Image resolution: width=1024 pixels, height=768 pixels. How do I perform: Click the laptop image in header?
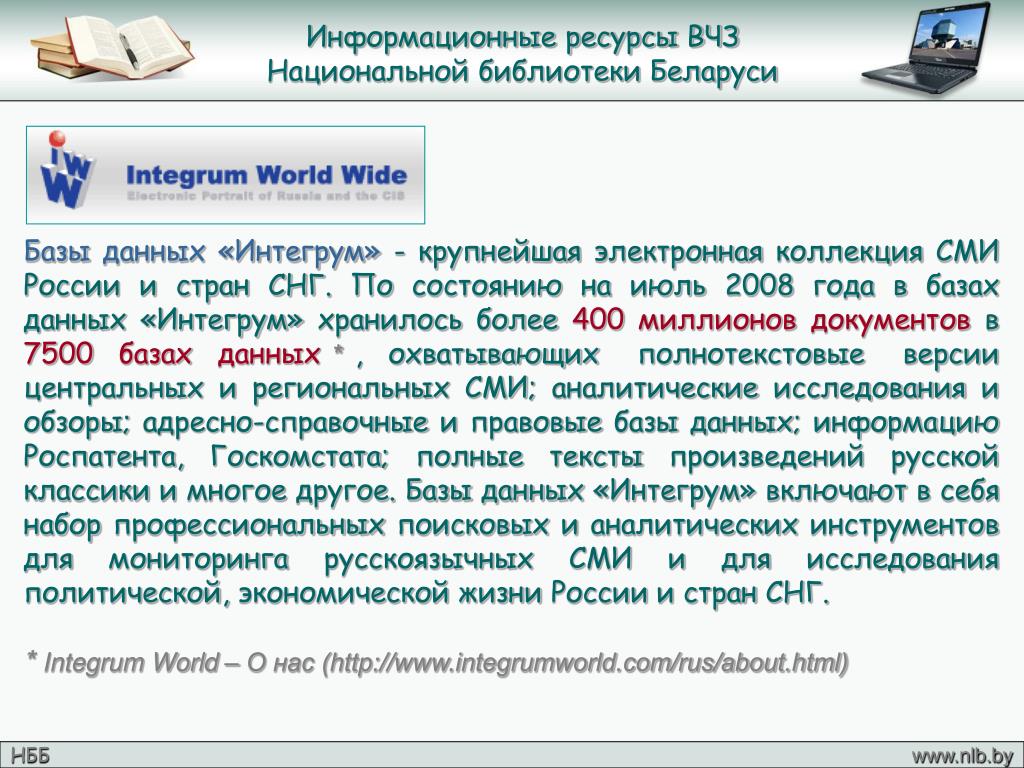tap(926, 48)
